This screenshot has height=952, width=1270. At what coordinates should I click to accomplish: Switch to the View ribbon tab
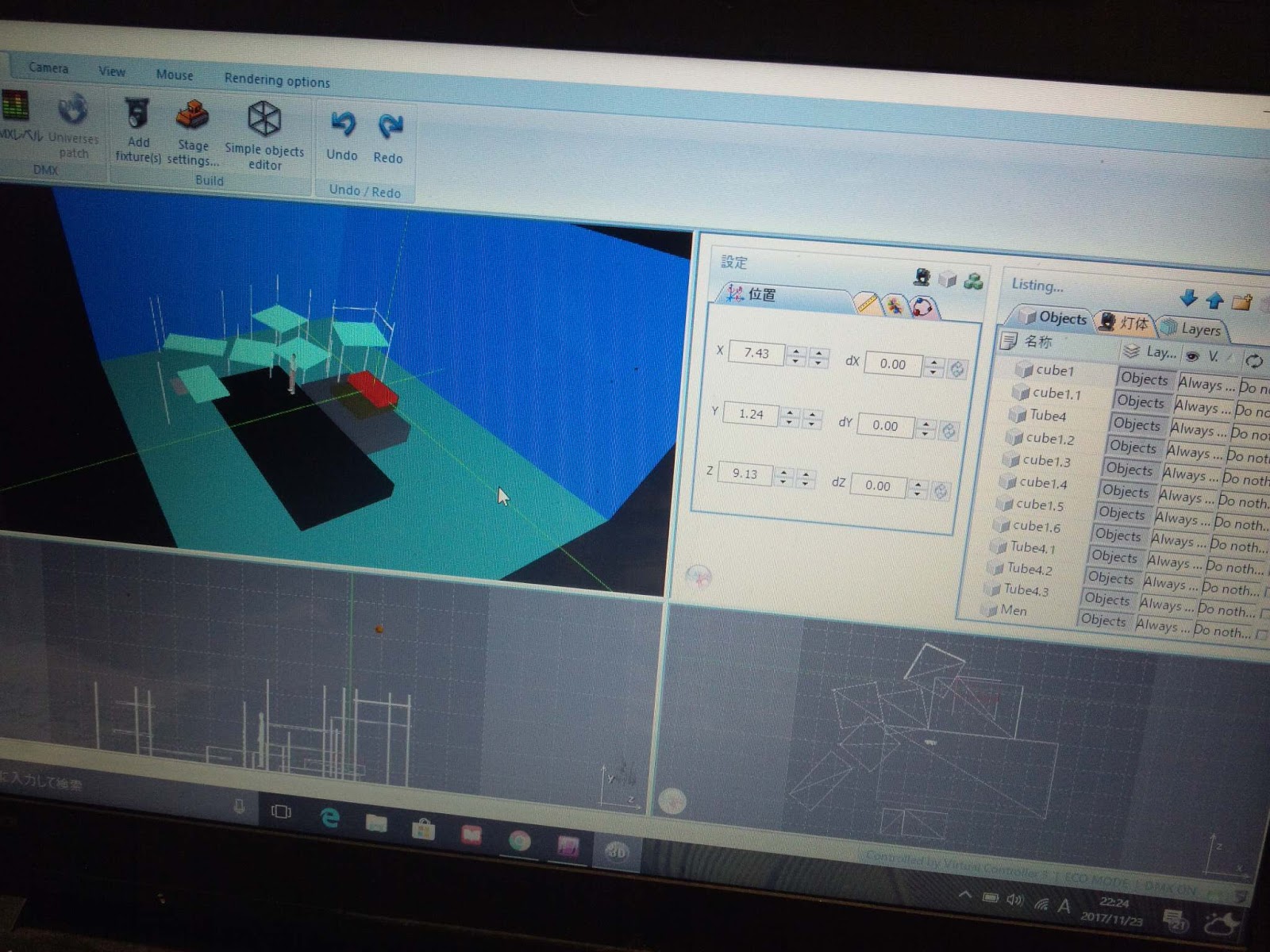(112, 71)
